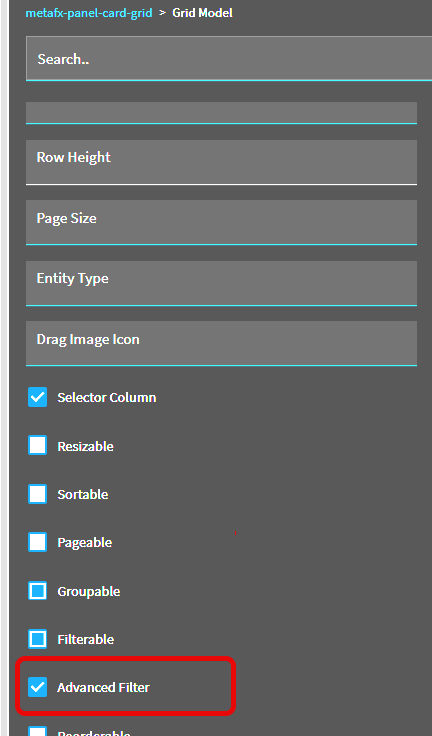Click the unlabeled field above Row Height

pos(221,113)
